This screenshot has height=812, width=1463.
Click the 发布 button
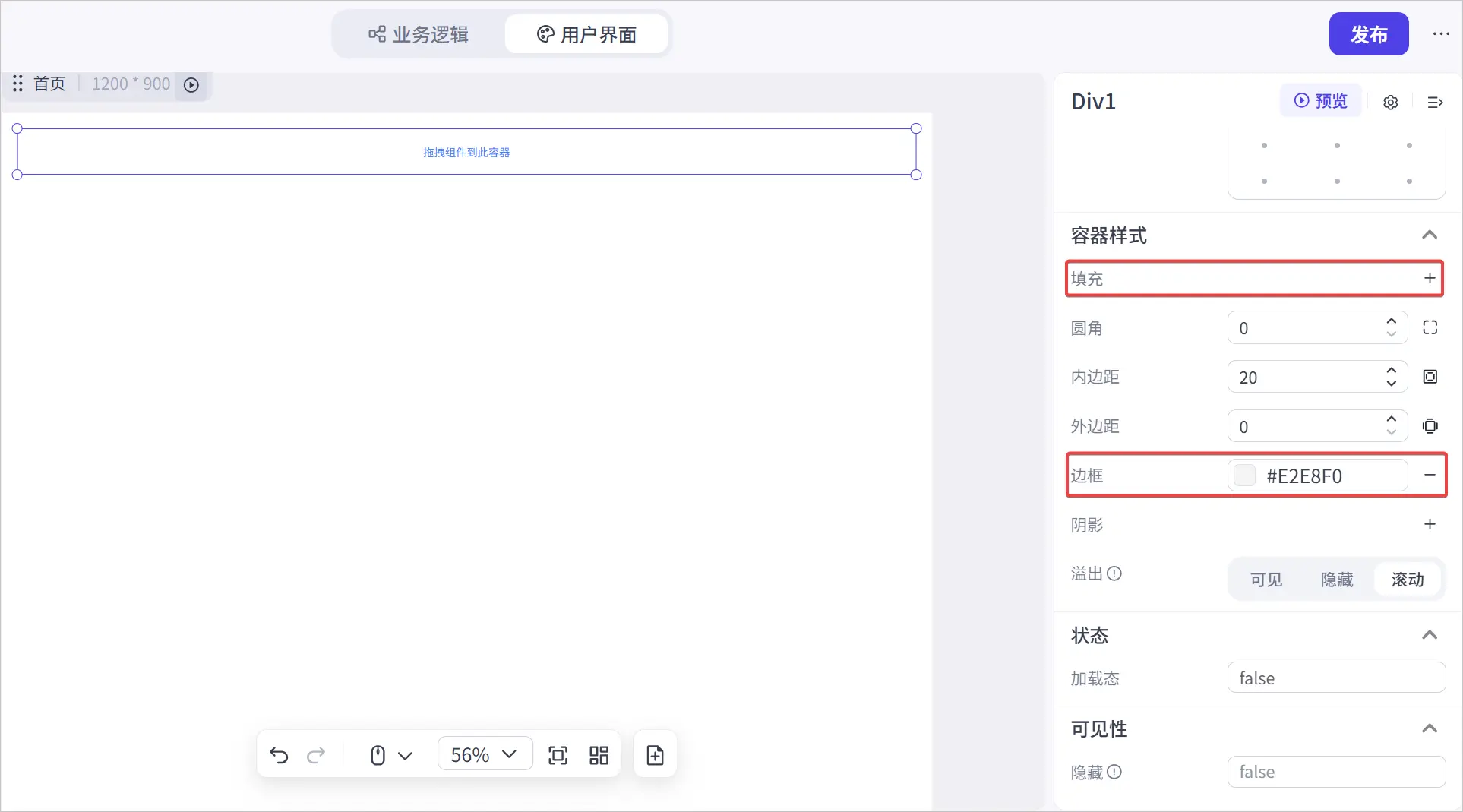[x=1369, y=34]
